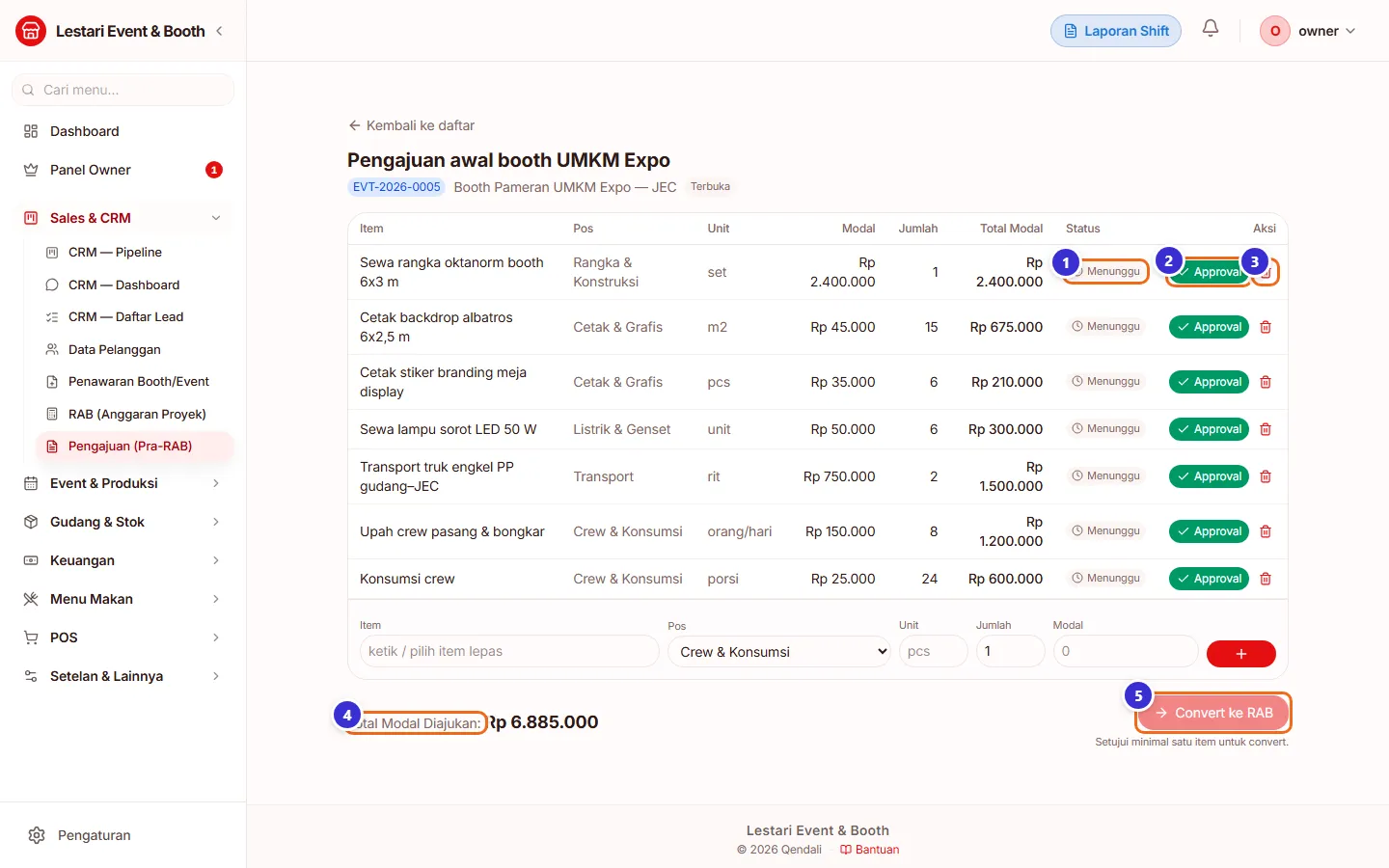Open Dashboard from the sidebar
1389x868 pixels.
(x=123, y=131)
